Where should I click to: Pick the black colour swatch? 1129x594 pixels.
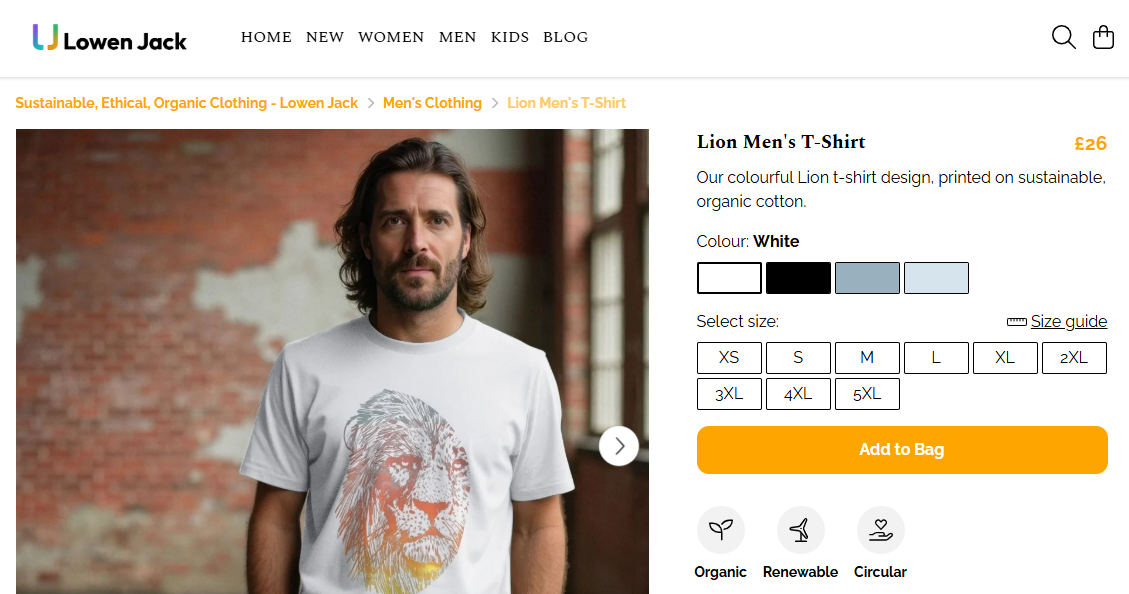(x=798, y=278)
